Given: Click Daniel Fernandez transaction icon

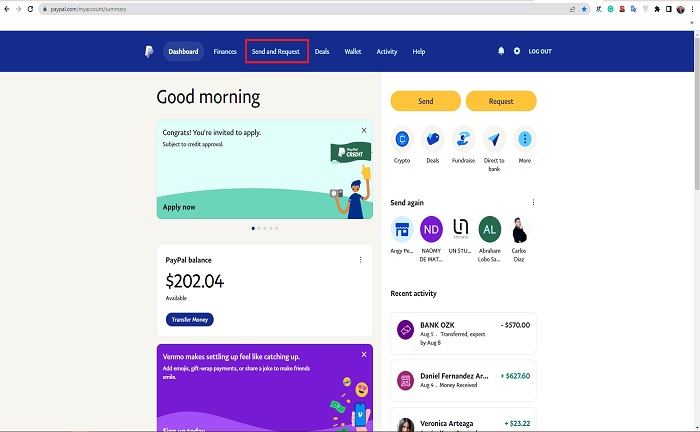Looking at the screenshot, I should [405, 381].
